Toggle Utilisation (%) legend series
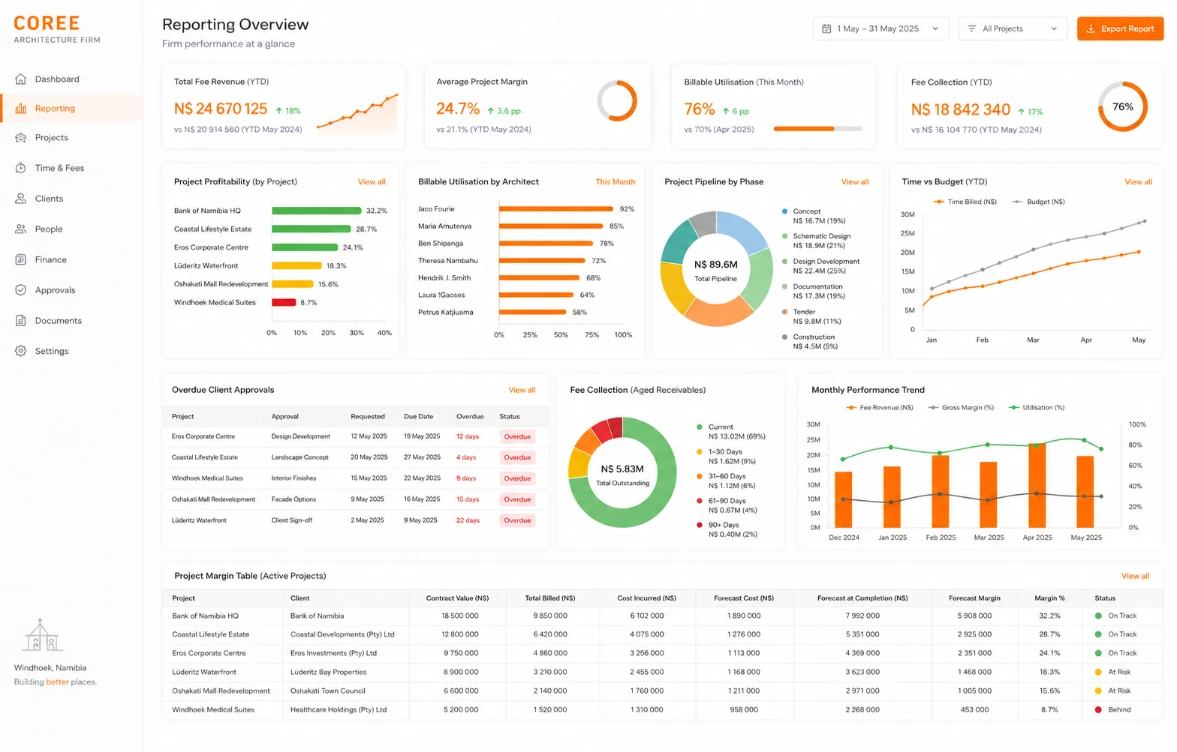This screenshot has height=752, width=1177. pos(1037,408)
